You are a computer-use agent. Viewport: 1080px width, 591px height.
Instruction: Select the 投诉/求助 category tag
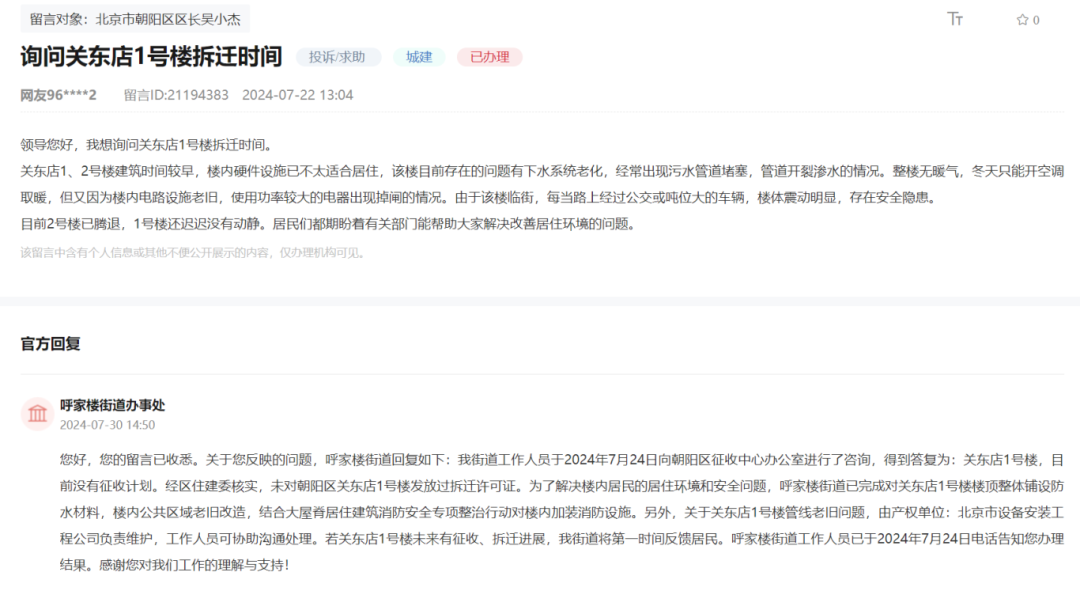click(338, 57)
